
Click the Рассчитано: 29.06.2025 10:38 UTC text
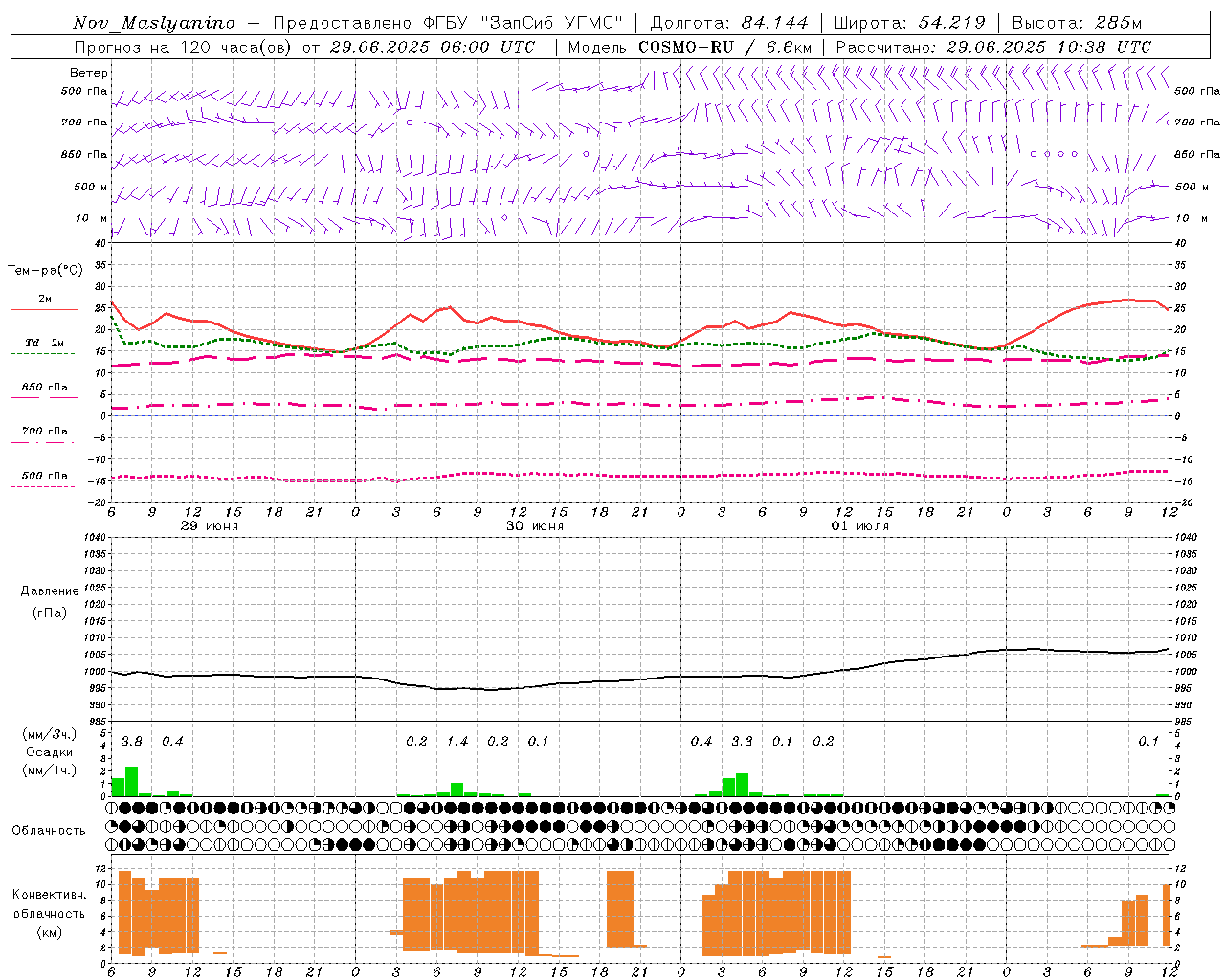pyautogui.click(x=993, y=47)
